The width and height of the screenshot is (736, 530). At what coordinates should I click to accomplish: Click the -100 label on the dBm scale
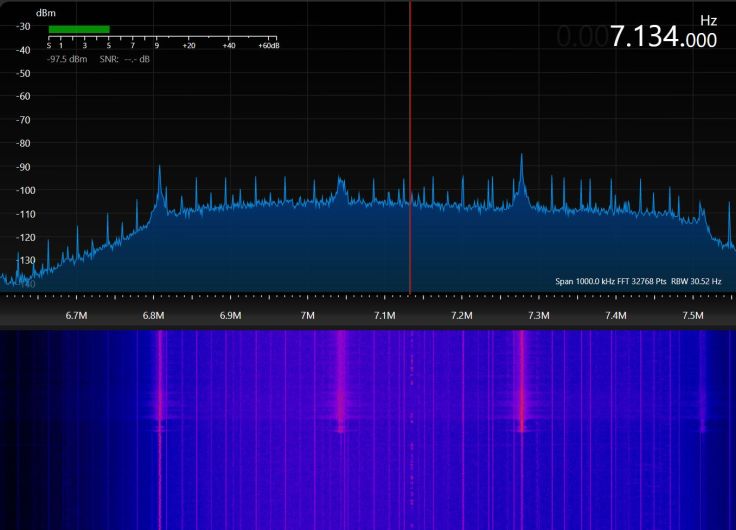(20, 190)
